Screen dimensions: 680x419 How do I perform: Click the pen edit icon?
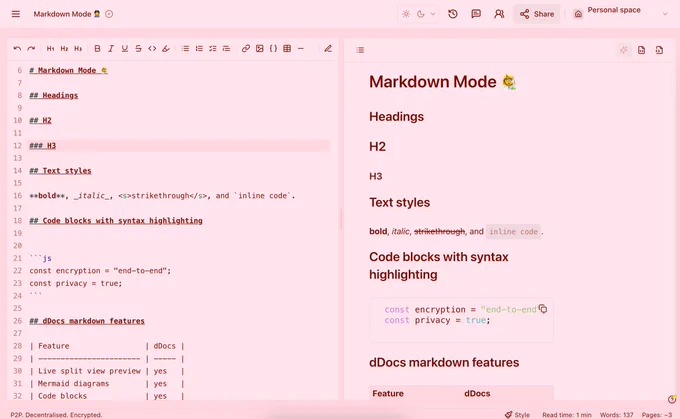click(x=328, y=49)
